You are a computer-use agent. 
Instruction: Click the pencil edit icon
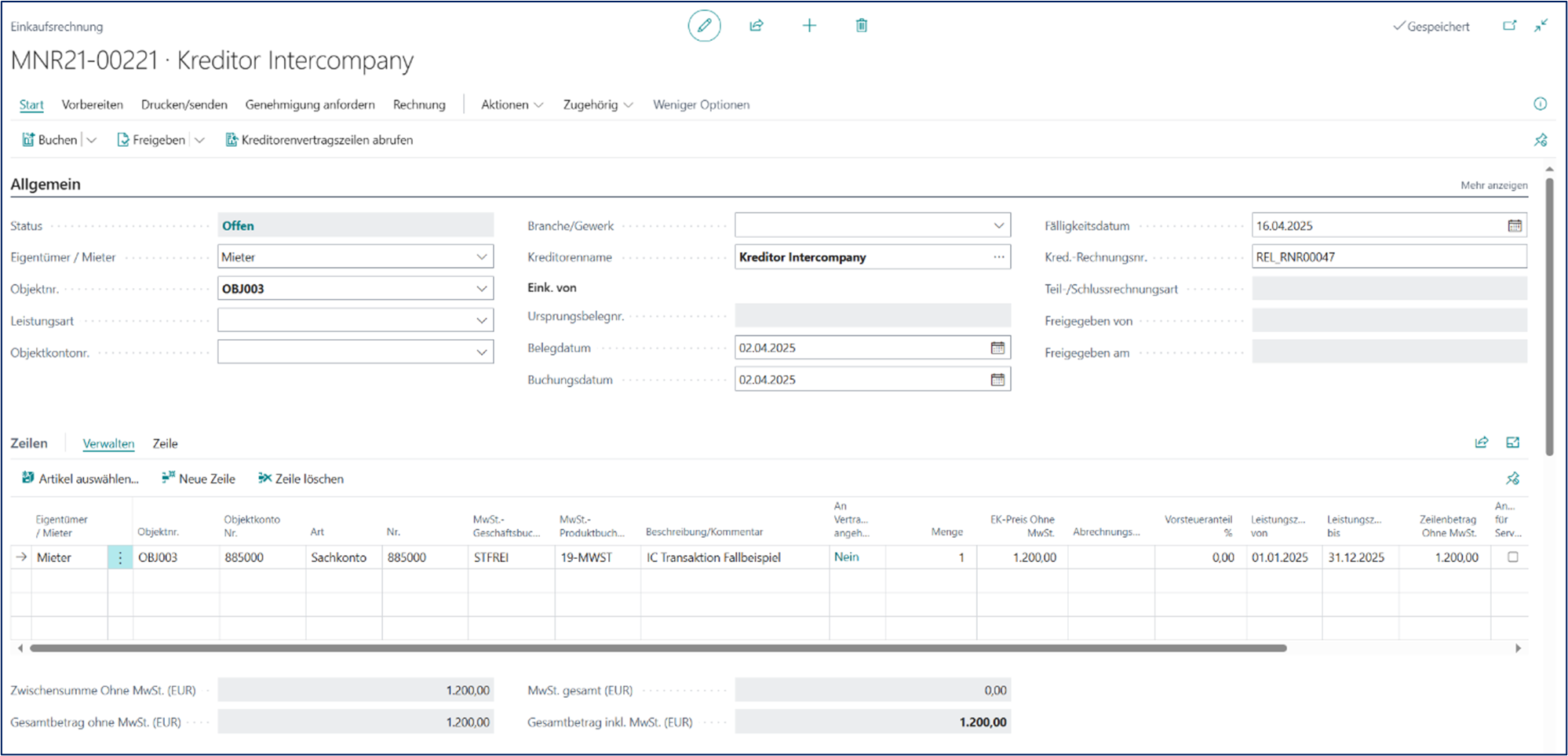tap(704, 26)
